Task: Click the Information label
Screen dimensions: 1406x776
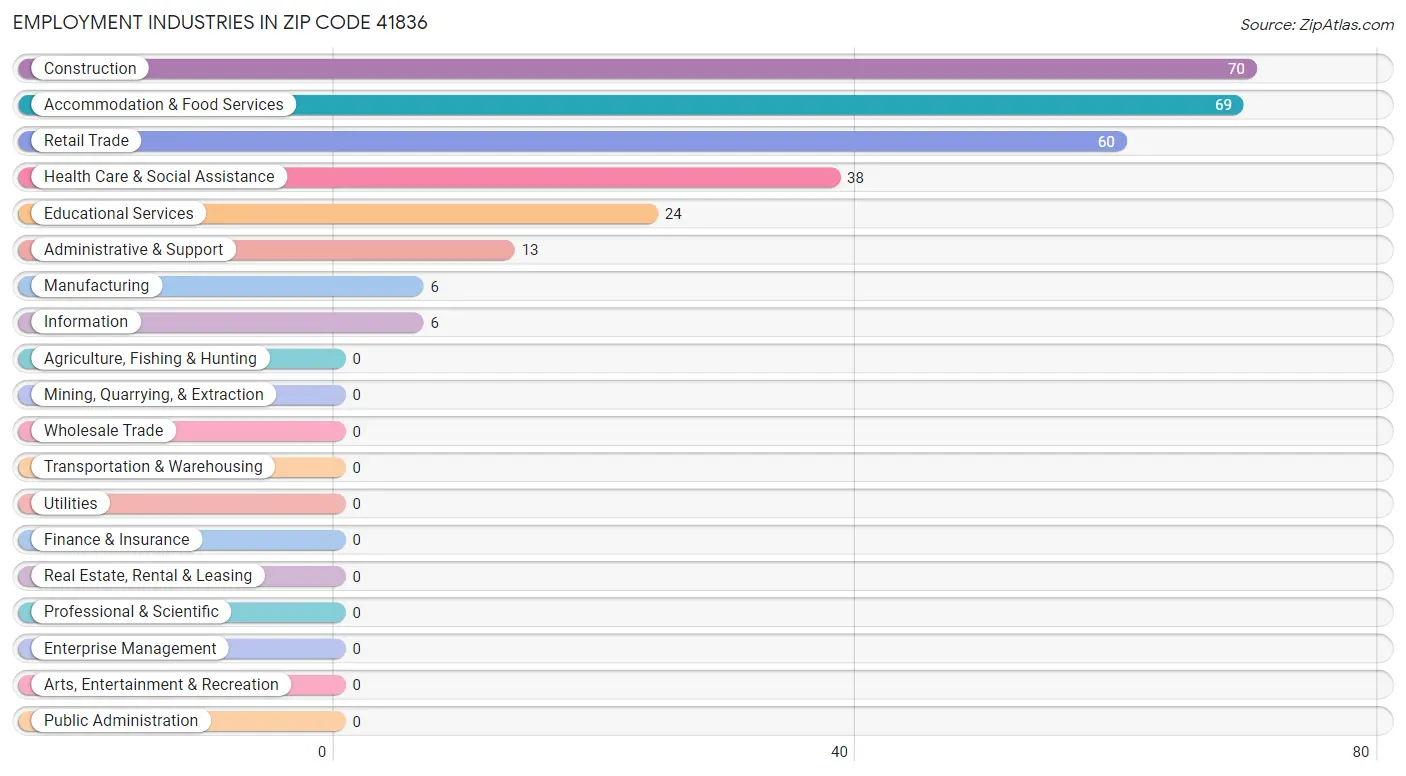Action: click(86, 322)
